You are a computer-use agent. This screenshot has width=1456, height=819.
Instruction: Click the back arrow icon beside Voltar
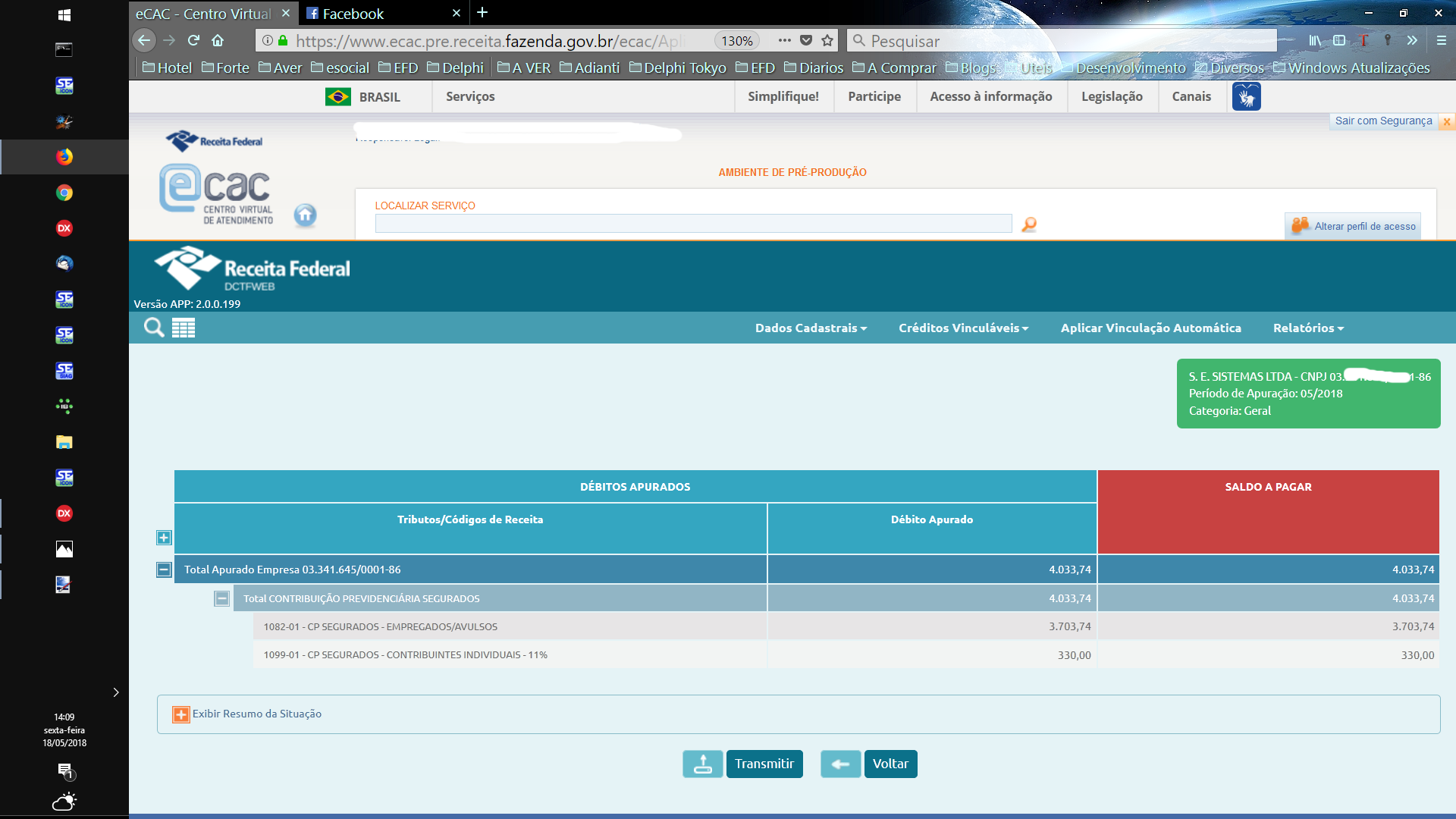(x=840, y=764)
